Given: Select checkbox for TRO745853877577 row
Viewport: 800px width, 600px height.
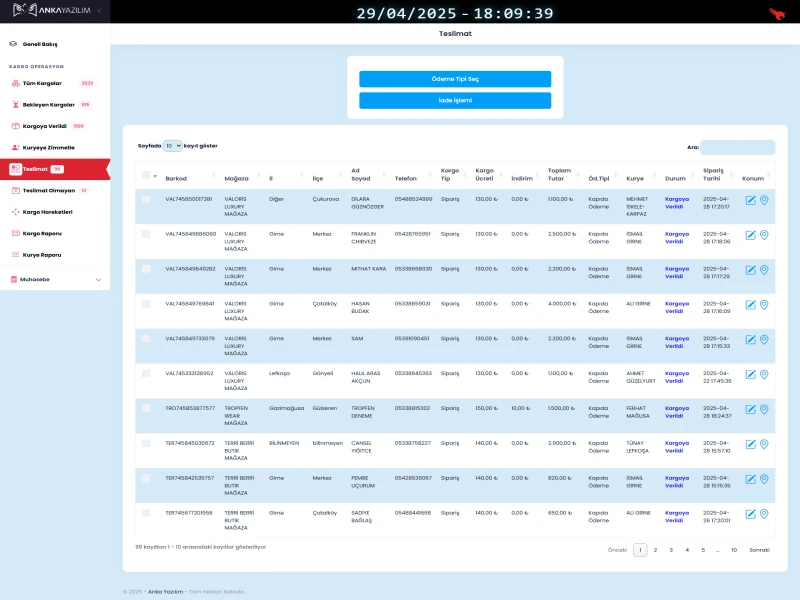Looking at the screenshot, I should (146, 408).
